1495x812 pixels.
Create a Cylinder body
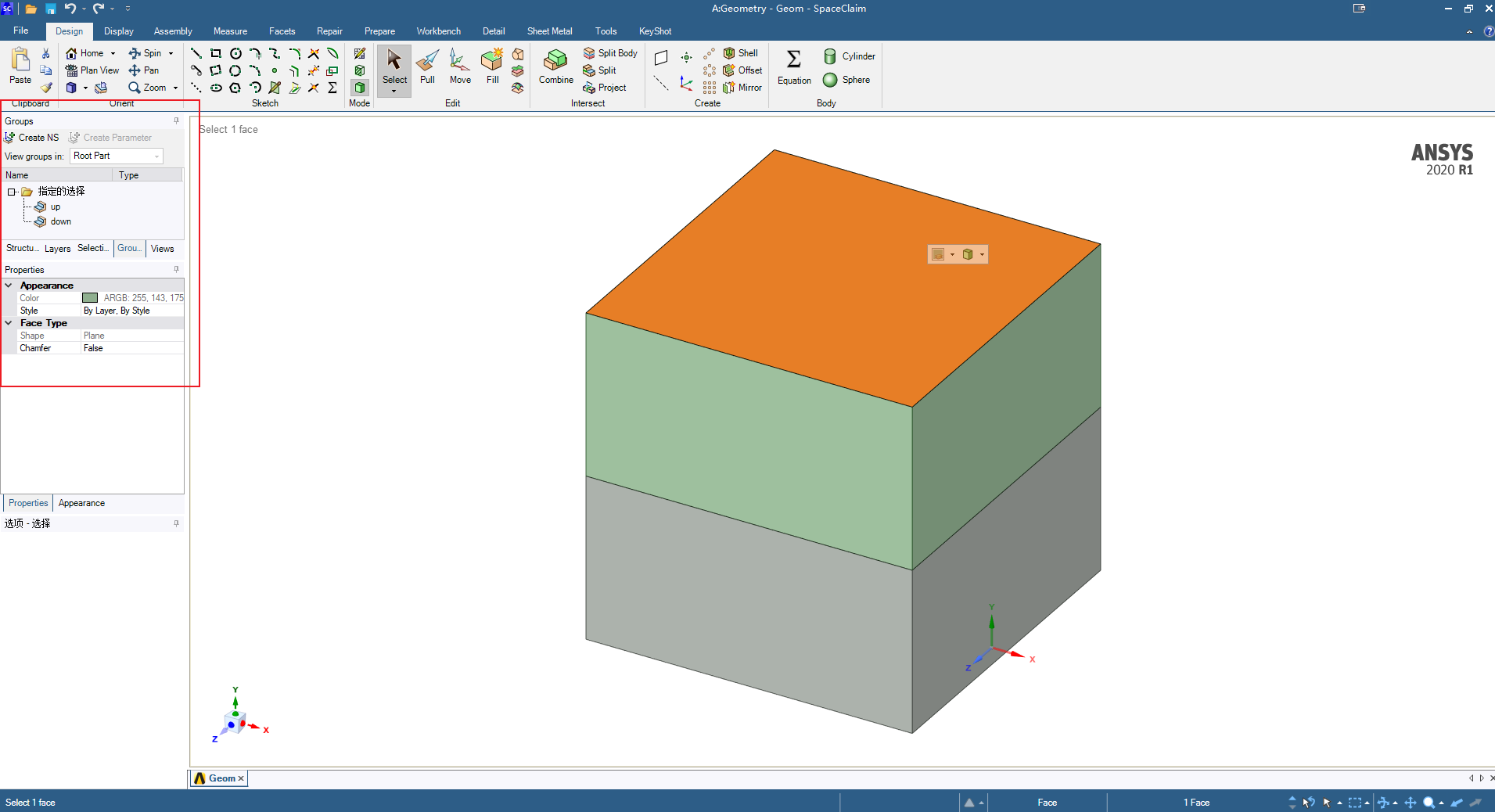click(x=850, y=56)
